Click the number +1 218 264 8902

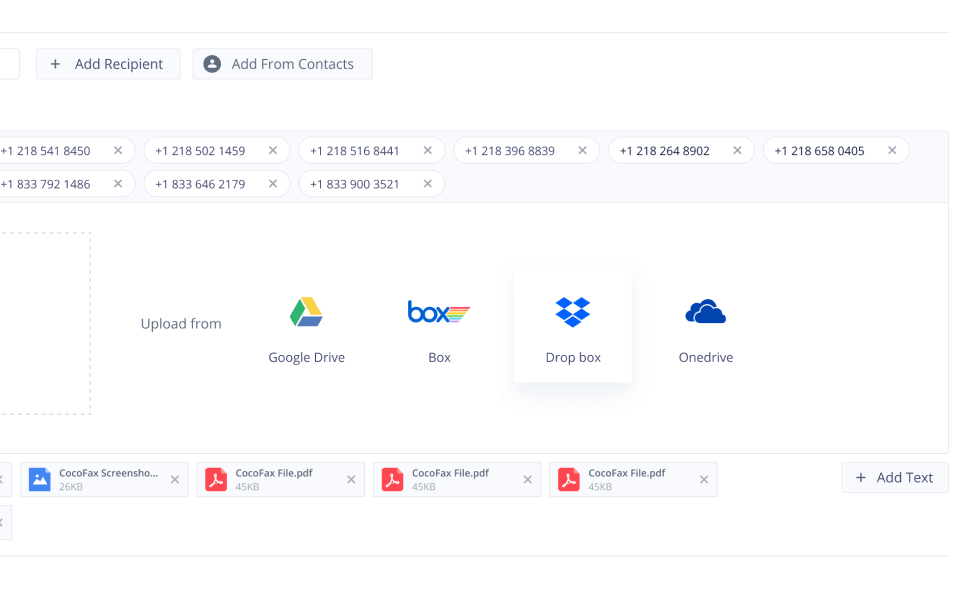coord(665,151)
